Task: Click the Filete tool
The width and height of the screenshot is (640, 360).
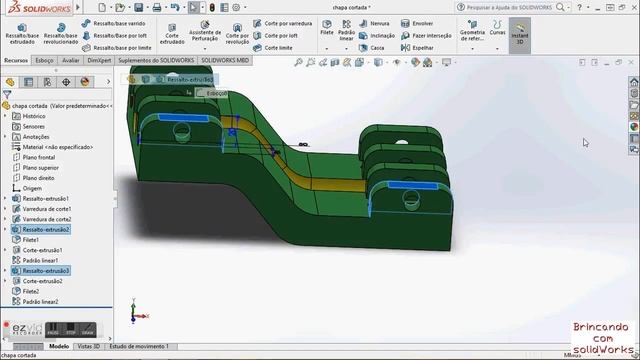Action: pyautogui.click(x=327, y=27)
